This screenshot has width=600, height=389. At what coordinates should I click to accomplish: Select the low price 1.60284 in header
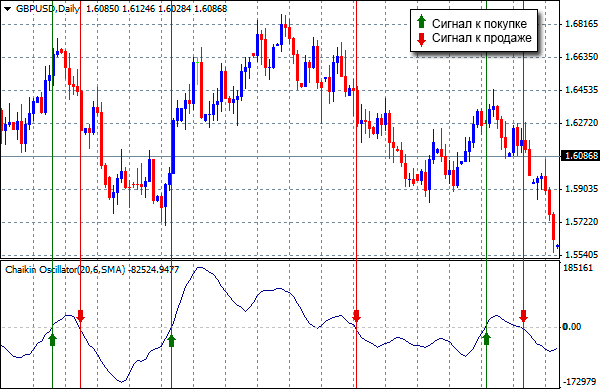pyautogui.click(x=174, y=8)
